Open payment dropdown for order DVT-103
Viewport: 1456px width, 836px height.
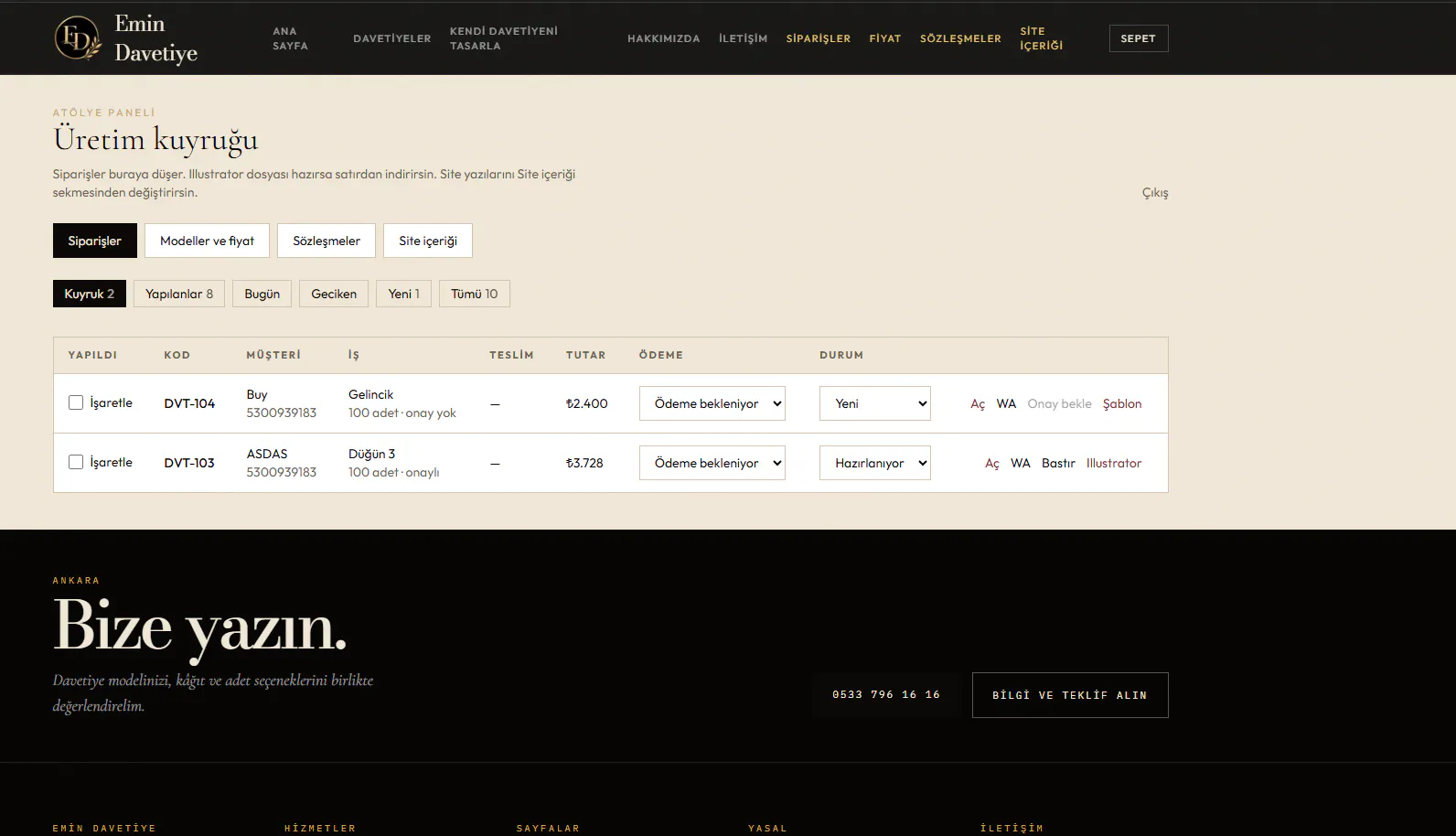(x=712, y=463)
